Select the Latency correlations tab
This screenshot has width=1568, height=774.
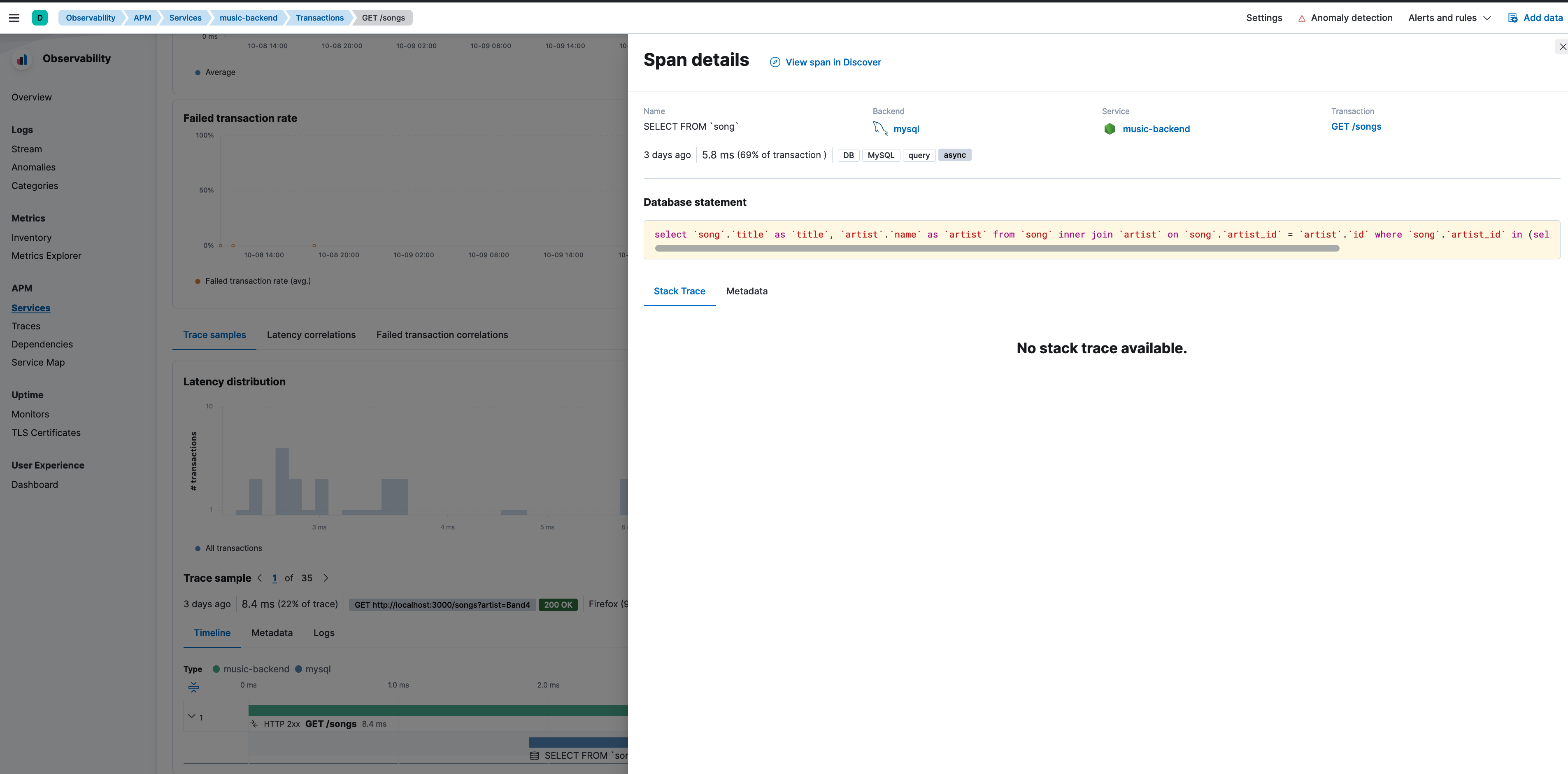311,335
